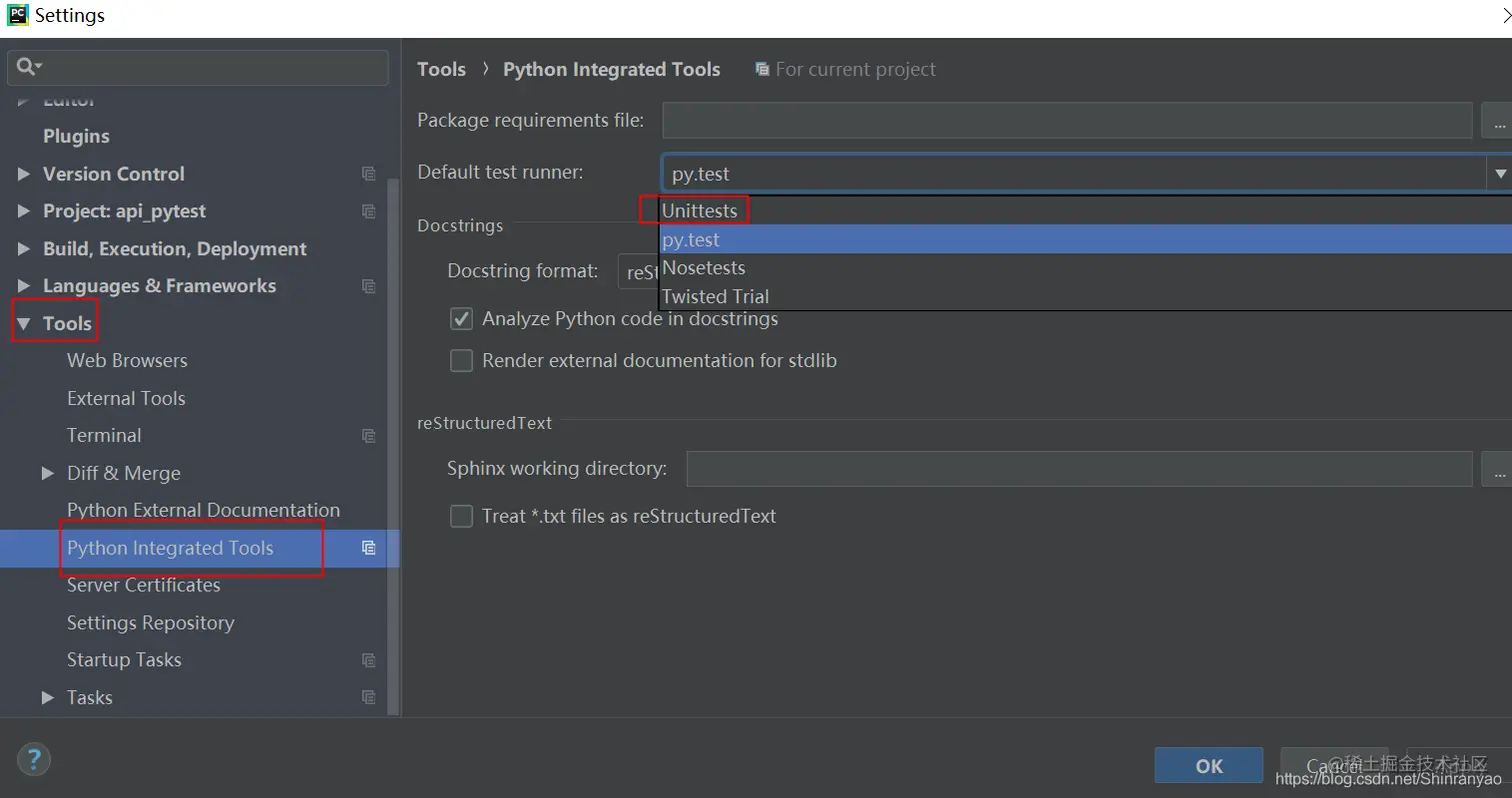This screenshot has height=798, width=1512.
Task: Click the PyCharm logo in the title bar
Action: click(x=17, y=15)
